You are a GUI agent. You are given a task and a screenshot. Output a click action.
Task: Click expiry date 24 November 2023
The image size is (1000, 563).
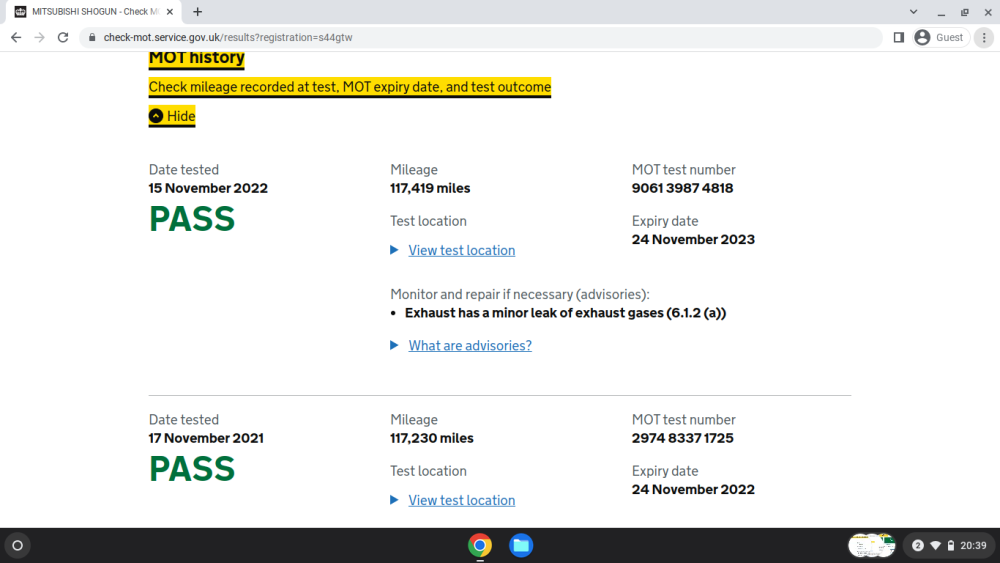click(x=693, y=240)
